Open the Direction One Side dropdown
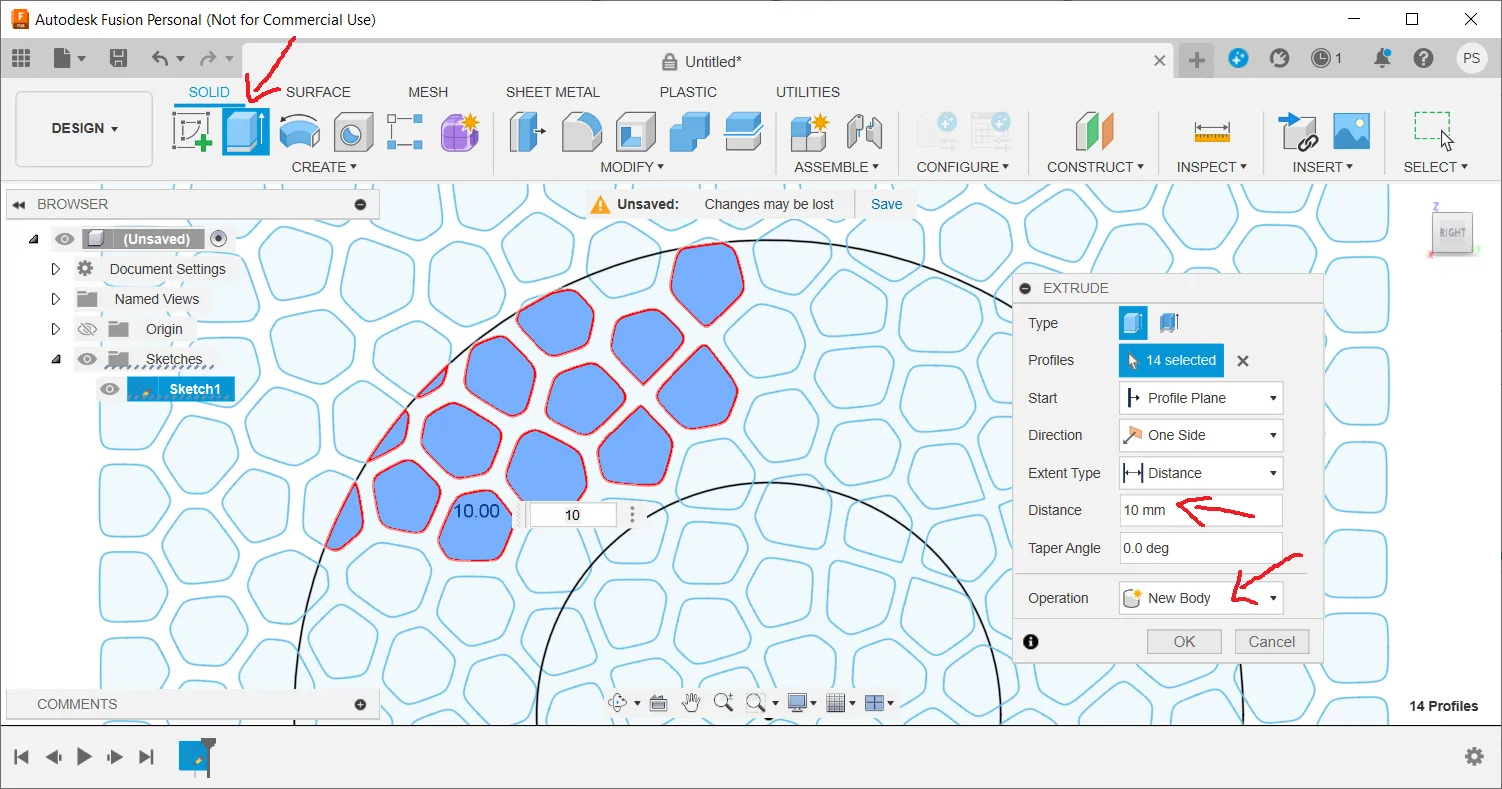This screenshot has width=1502, height=789. coord(1201,435)
